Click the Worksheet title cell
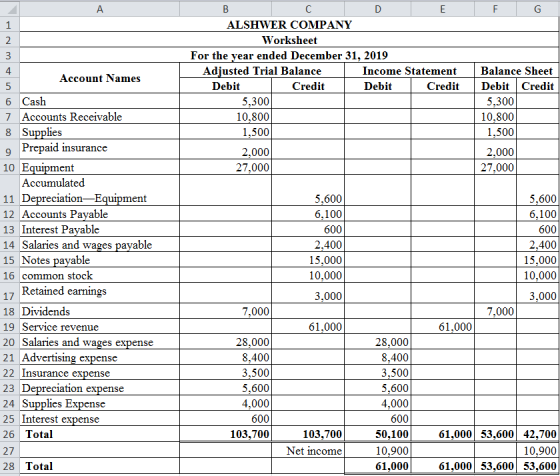 coord(289,40)
